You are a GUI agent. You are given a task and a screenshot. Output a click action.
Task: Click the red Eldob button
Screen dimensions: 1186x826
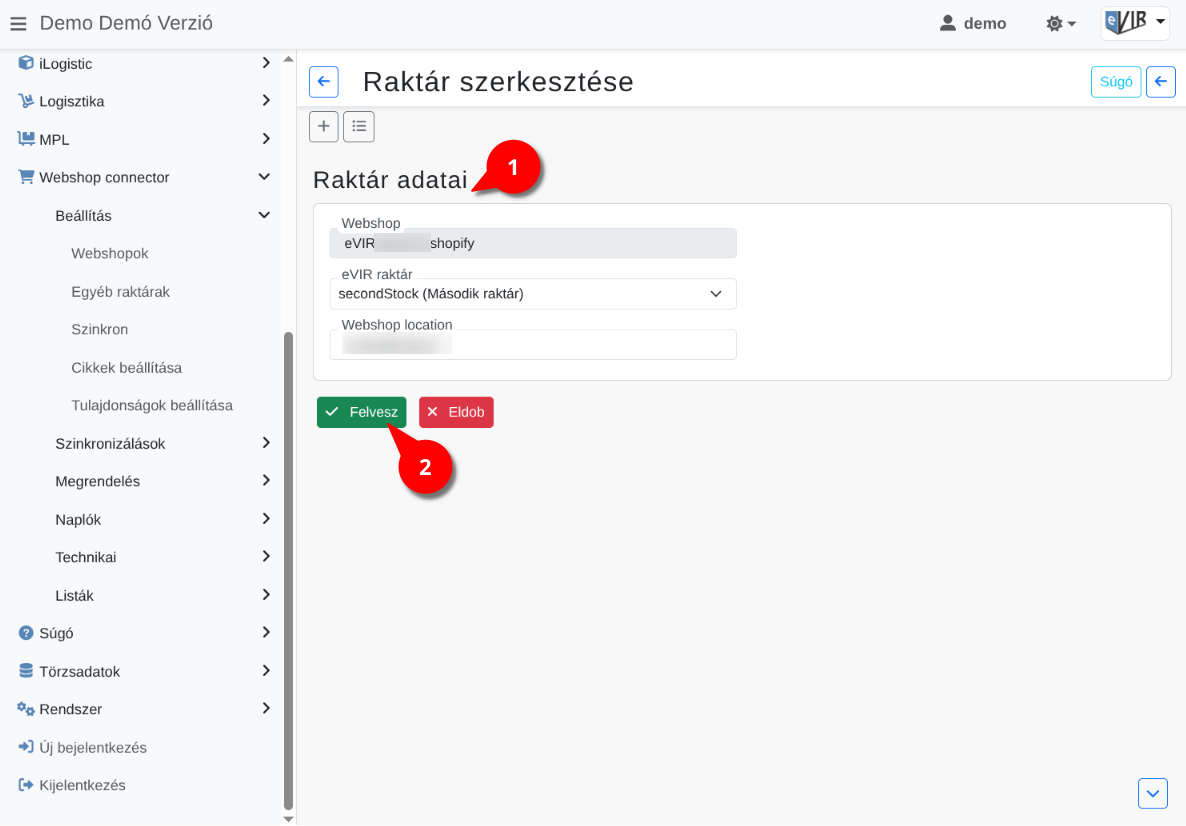pos(456,412)
